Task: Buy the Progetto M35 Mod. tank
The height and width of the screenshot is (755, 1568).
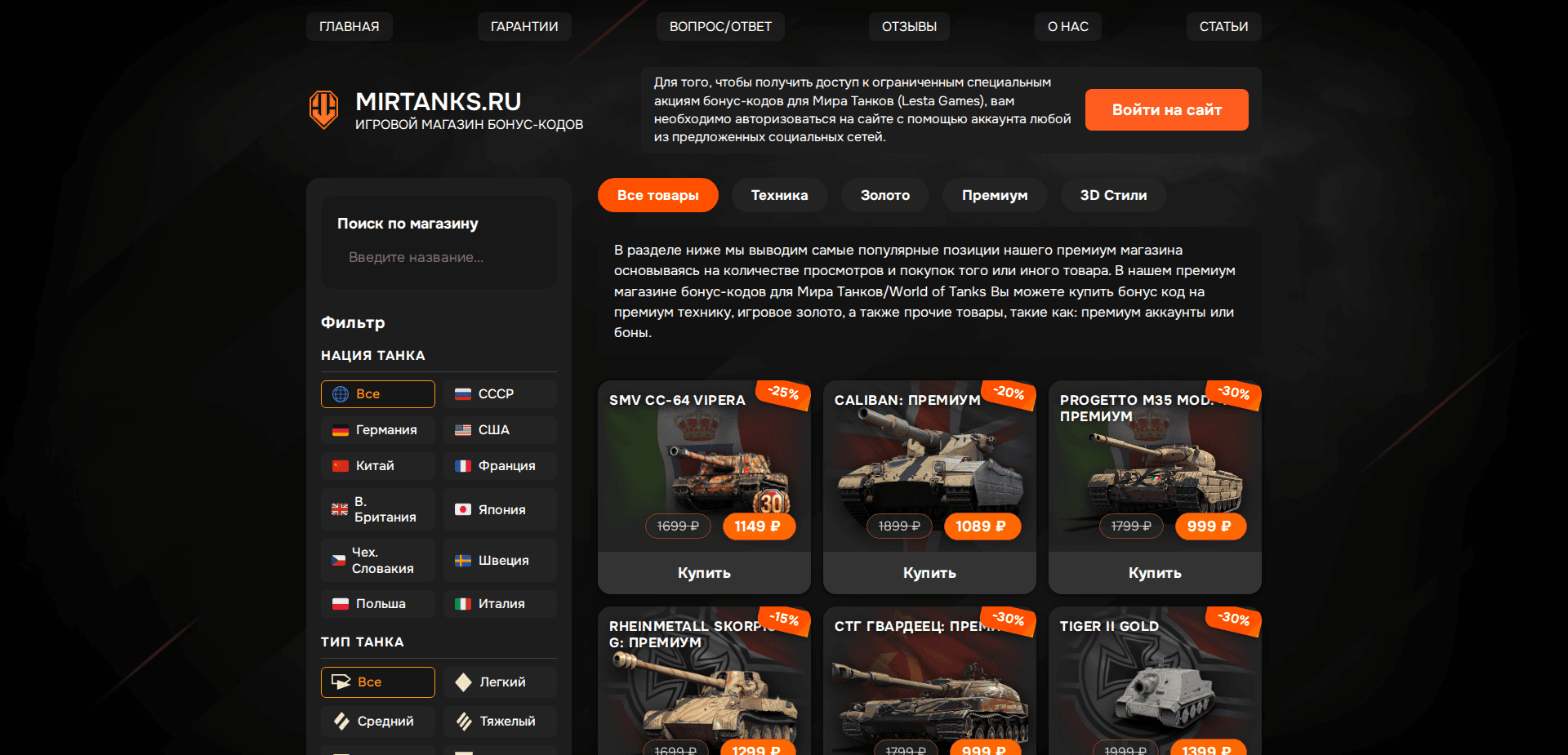Action: (x=1155, y=573)
